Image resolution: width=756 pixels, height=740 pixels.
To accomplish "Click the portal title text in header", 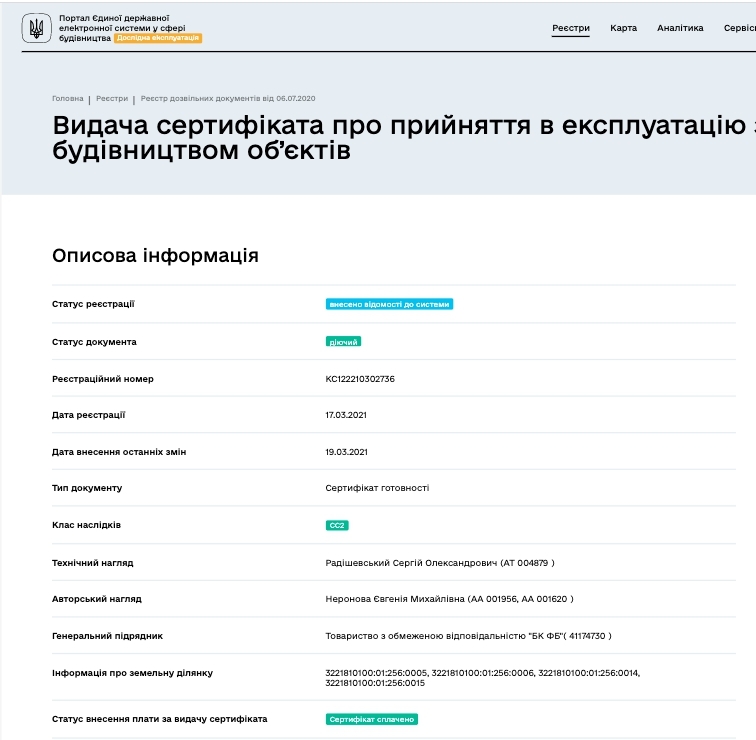I will tap(122, 28).
